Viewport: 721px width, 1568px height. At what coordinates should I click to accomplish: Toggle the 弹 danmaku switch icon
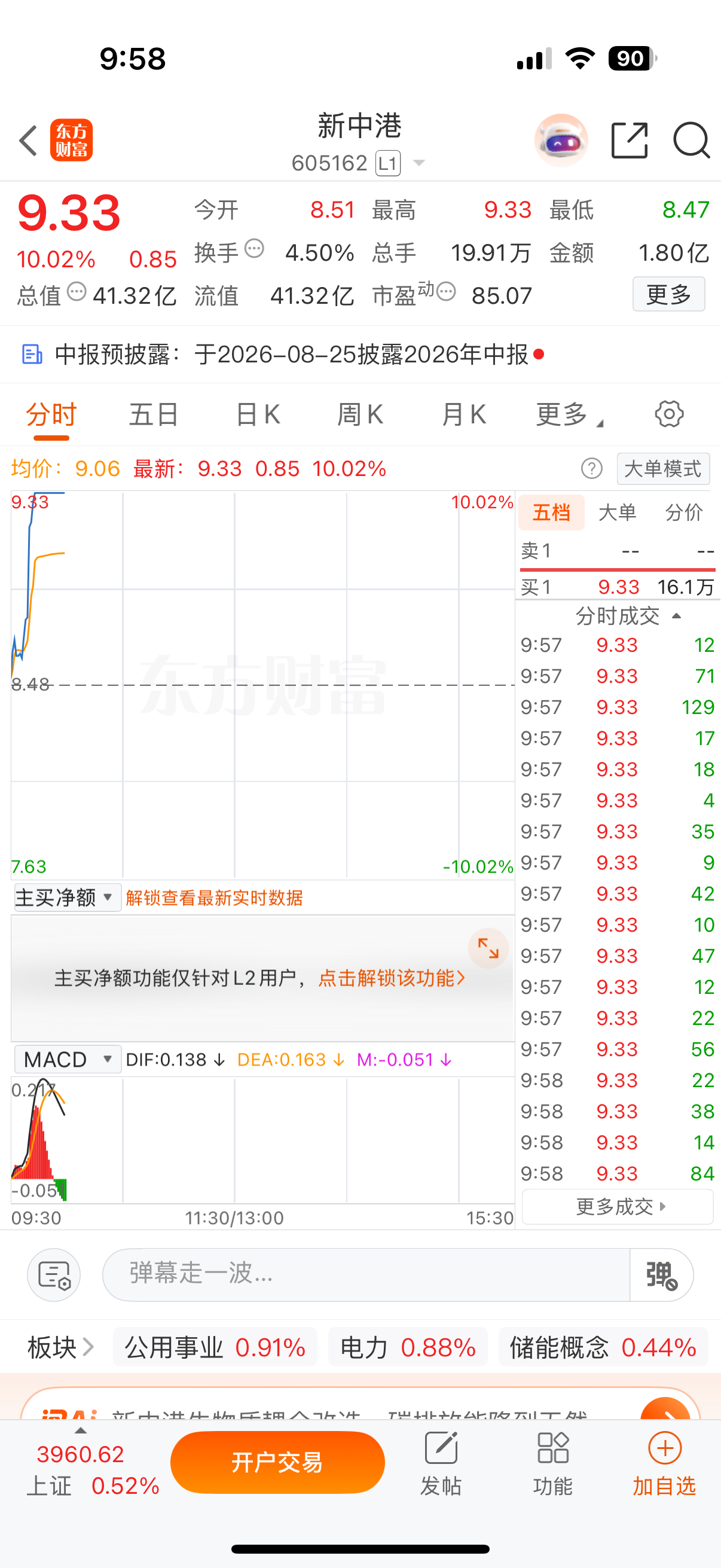click(661, 1274)
